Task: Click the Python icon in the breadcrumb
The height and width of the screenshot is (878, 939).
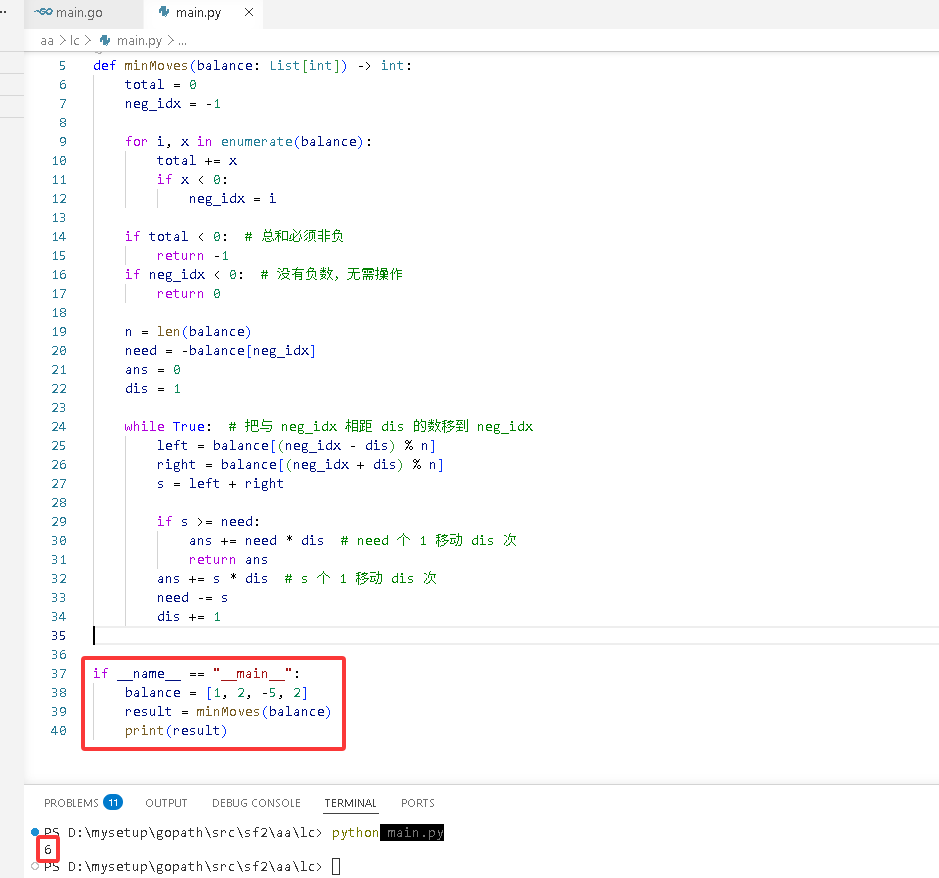Action: 105,41
